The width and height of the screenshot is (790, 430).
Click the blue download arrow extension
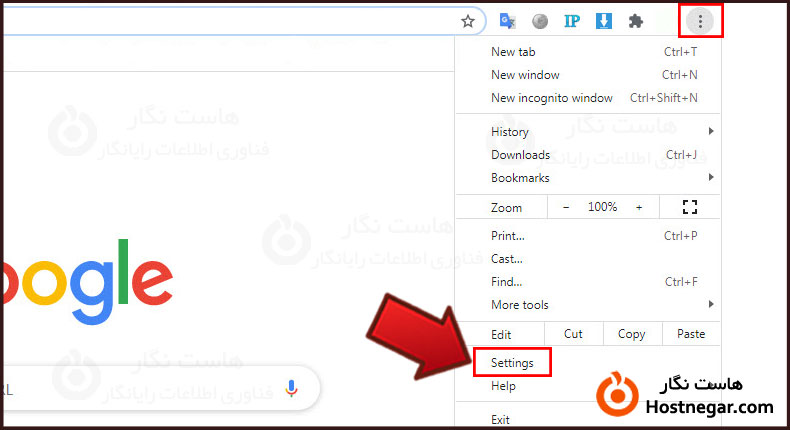pos(603,21)
